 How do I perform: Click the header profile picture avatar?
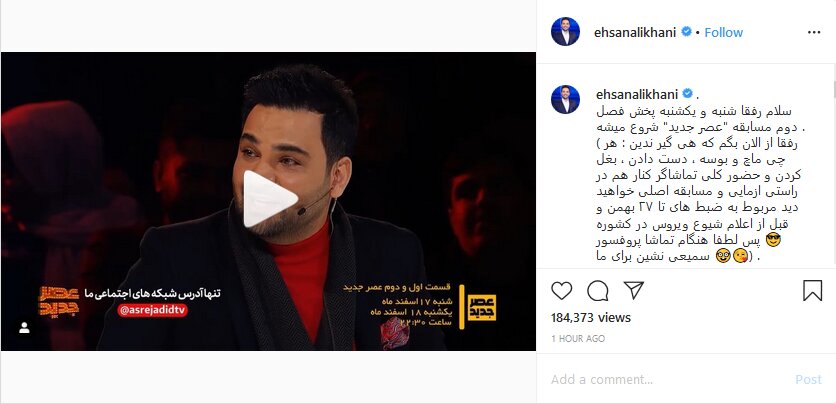565,32
